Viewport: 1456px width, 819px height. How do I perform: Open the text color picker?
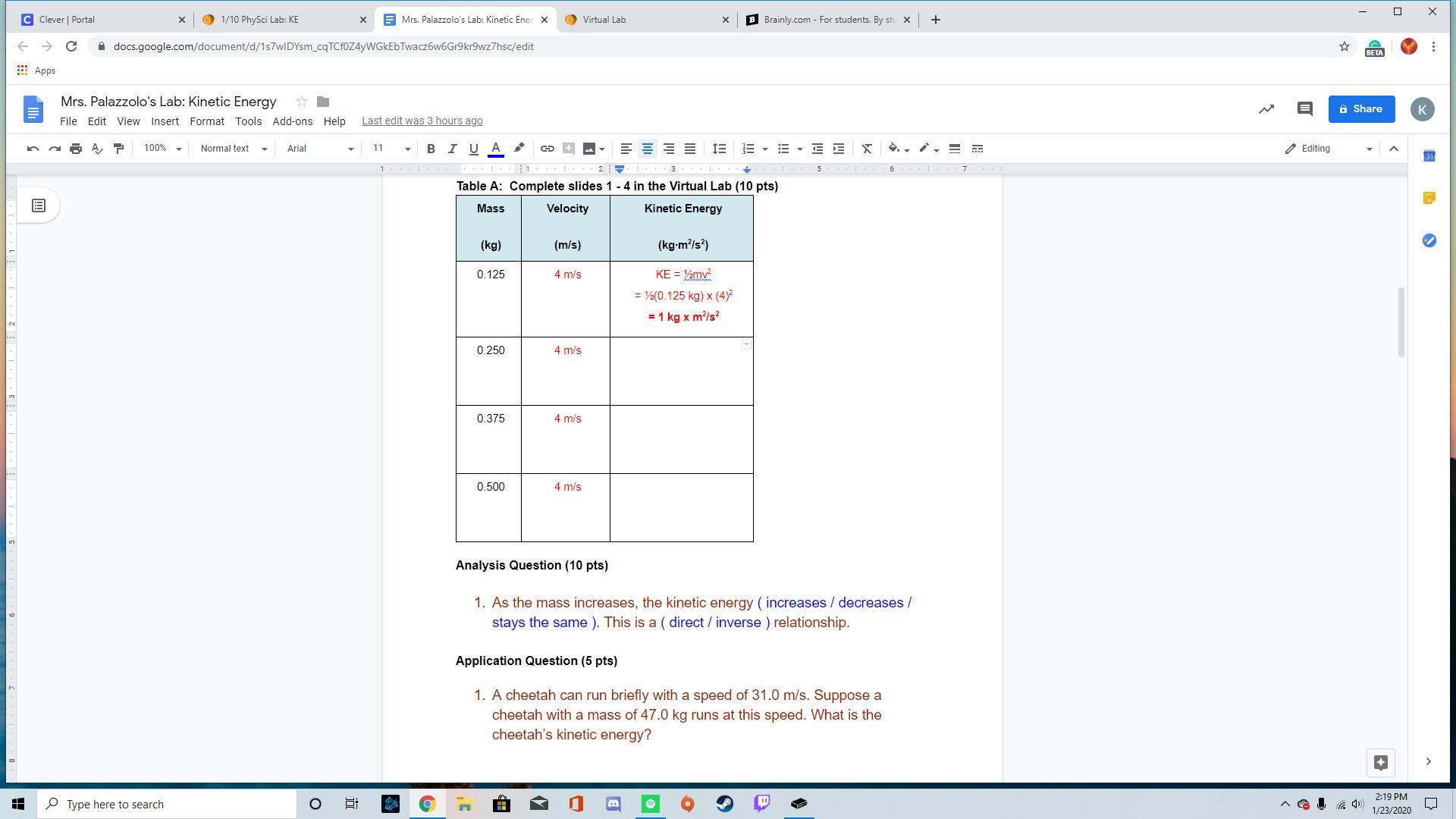pos(495,149)
